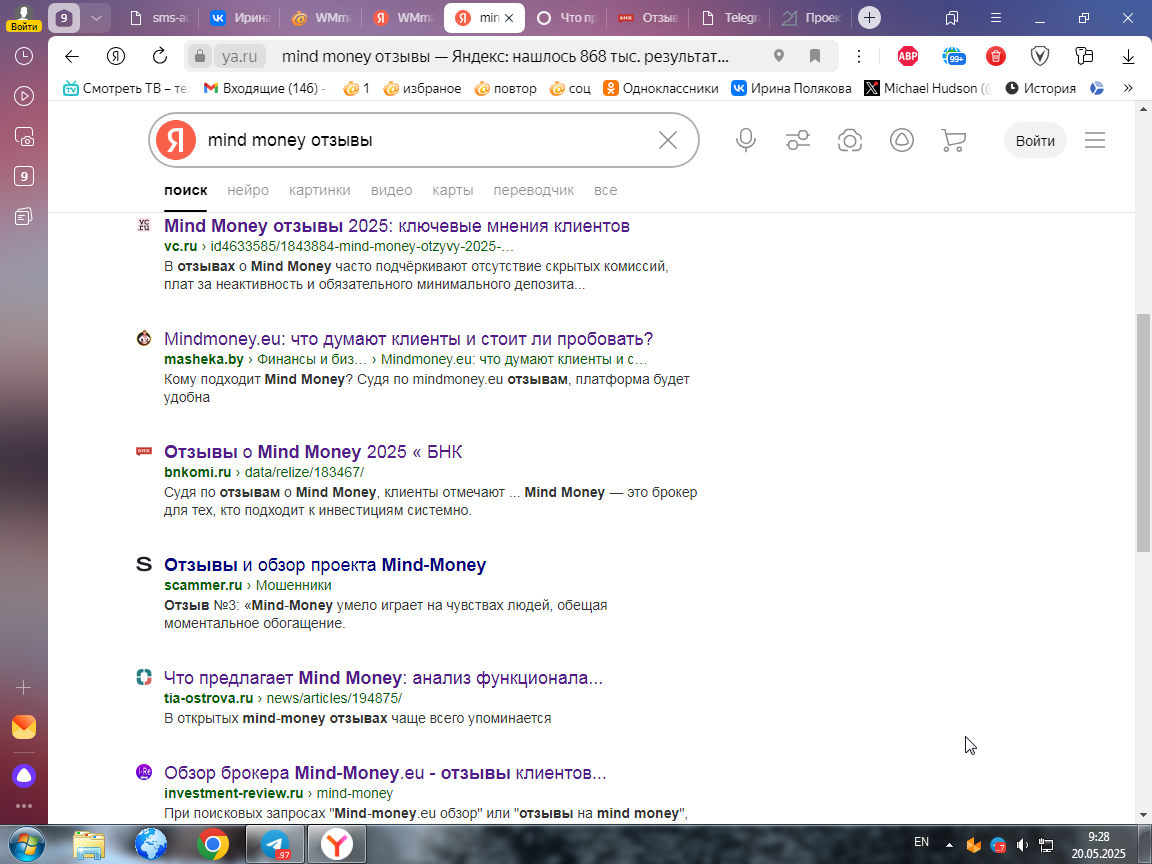Close the active mind money tab
Screen dimensions: 1152x864
pyautogui.click(x=509, y=18)
